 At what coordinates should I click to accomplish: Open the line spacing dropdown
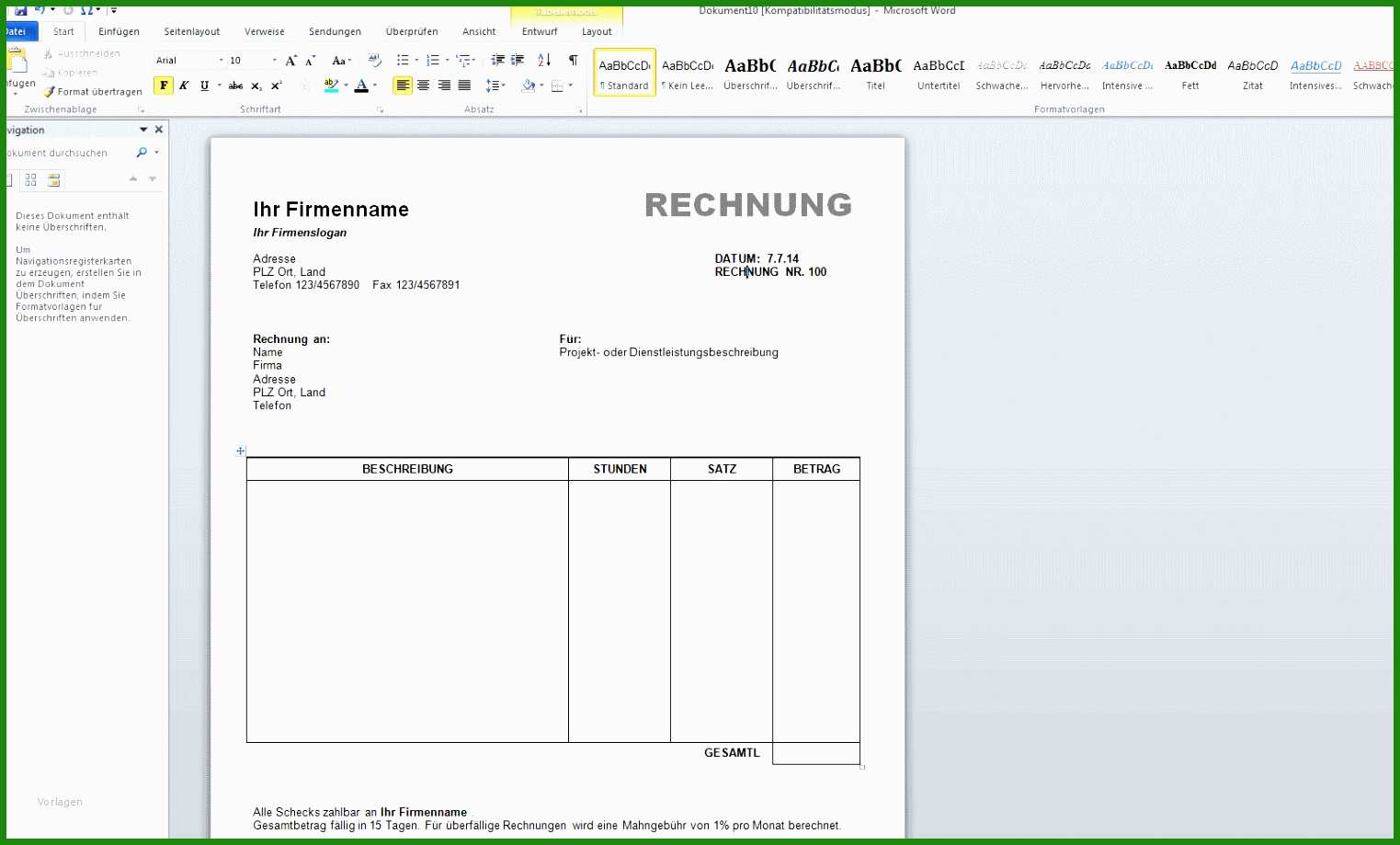495,86
